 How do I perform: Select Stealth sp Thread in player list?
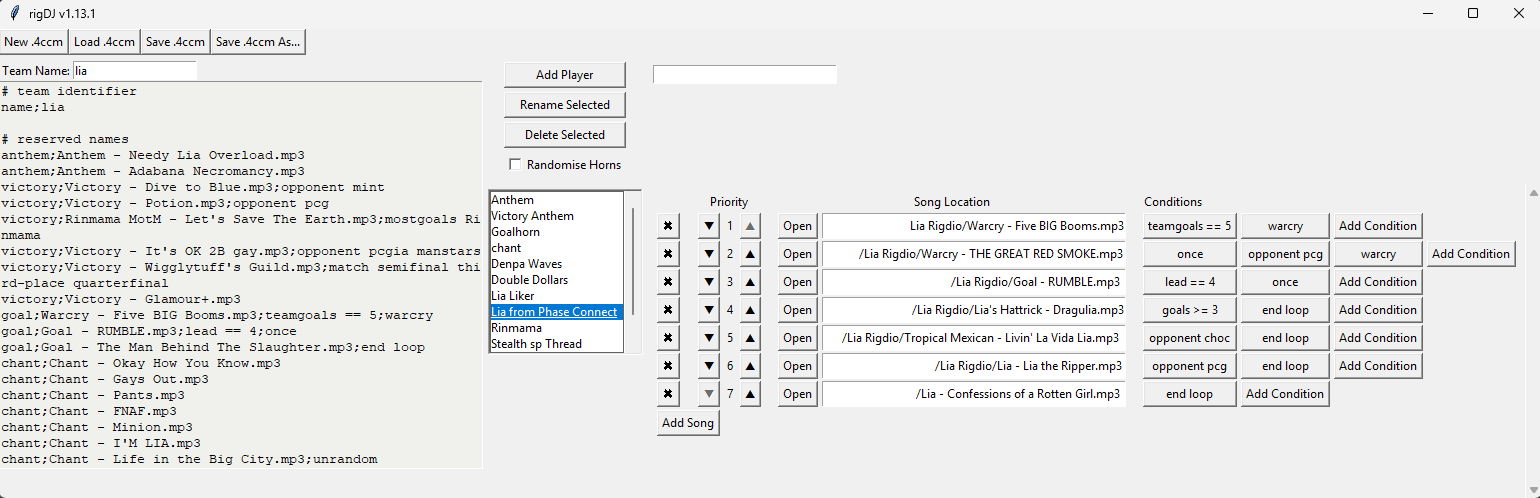click(x=556, y=344)
